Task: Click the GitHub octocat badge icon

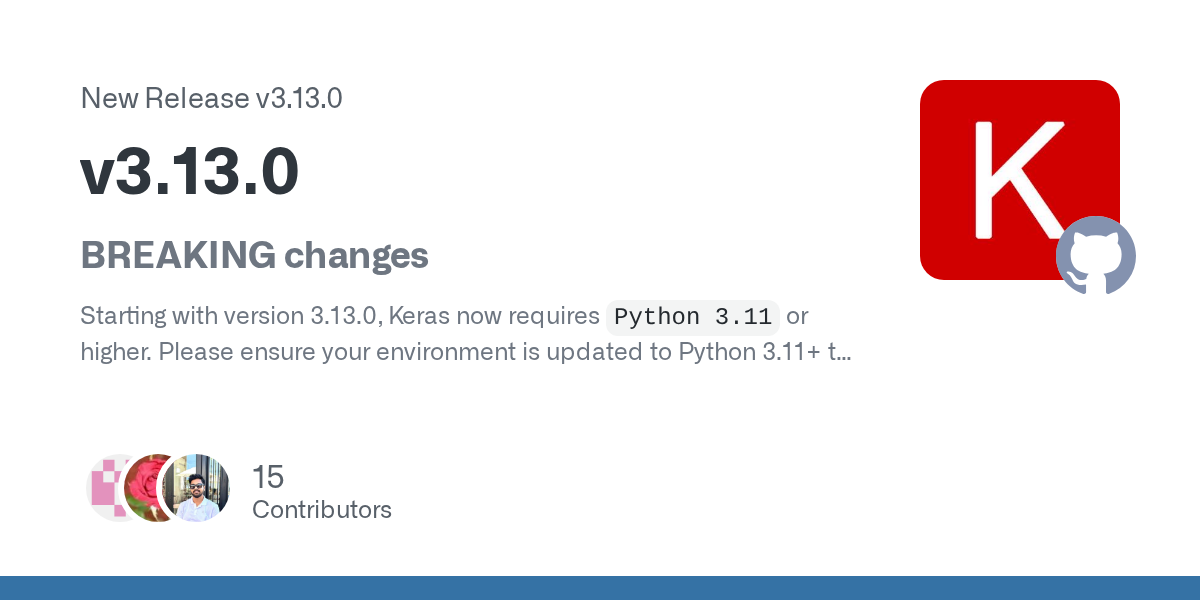Action: 1096,255
